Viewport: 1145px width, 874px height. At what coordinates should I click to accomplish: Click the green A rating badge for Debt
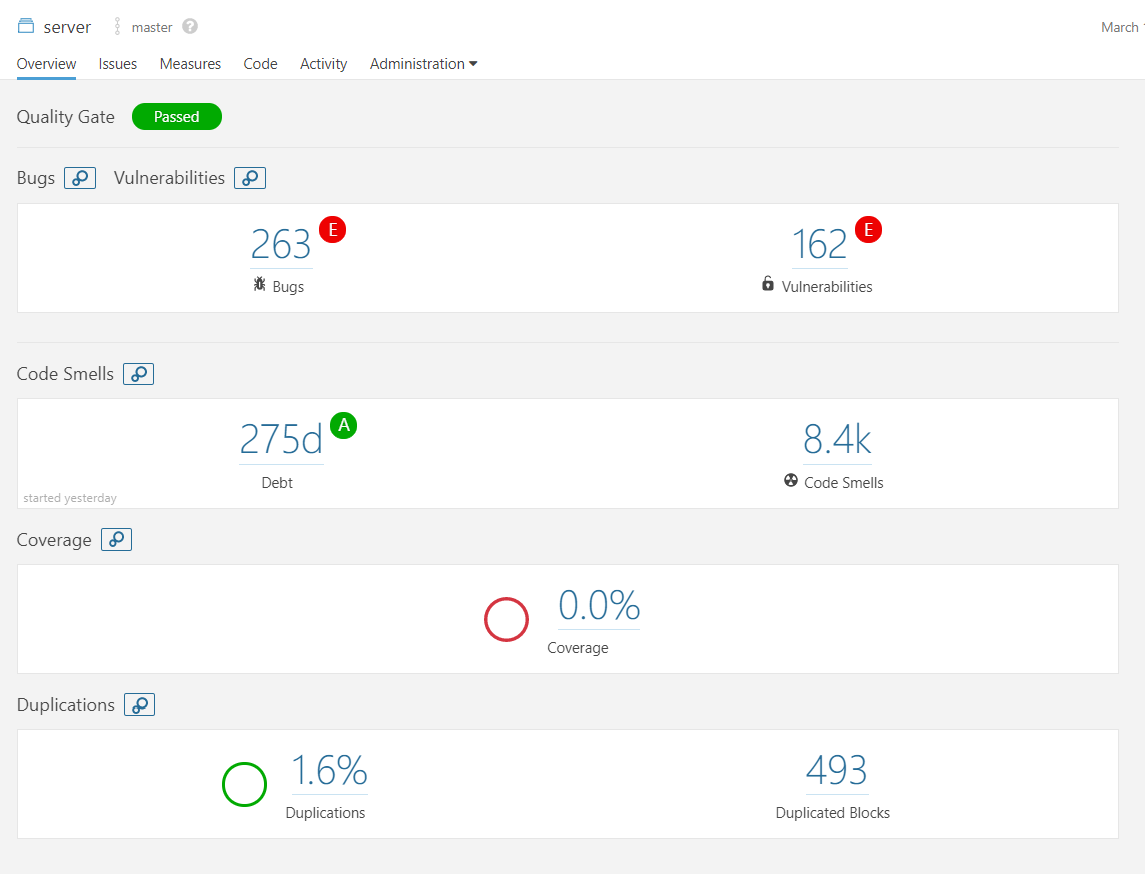point(344,425)
